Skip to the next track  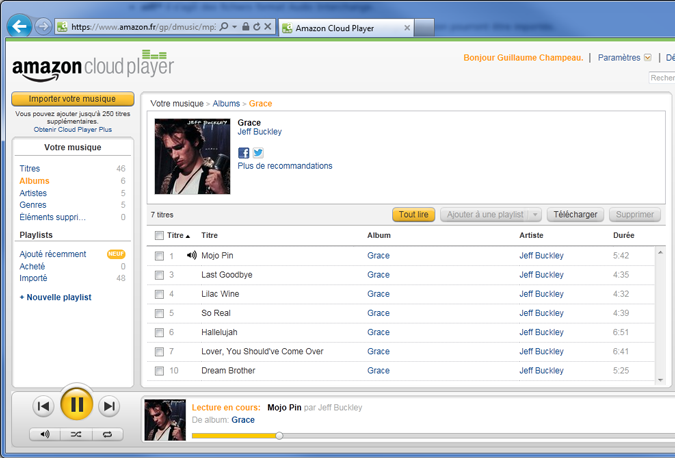point(109,406)
